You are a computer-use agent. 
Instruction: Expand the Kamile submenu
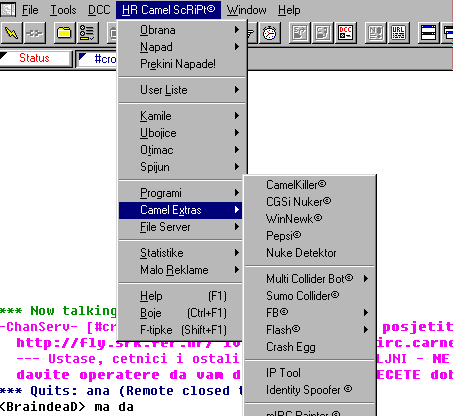[x=182, y=116]
